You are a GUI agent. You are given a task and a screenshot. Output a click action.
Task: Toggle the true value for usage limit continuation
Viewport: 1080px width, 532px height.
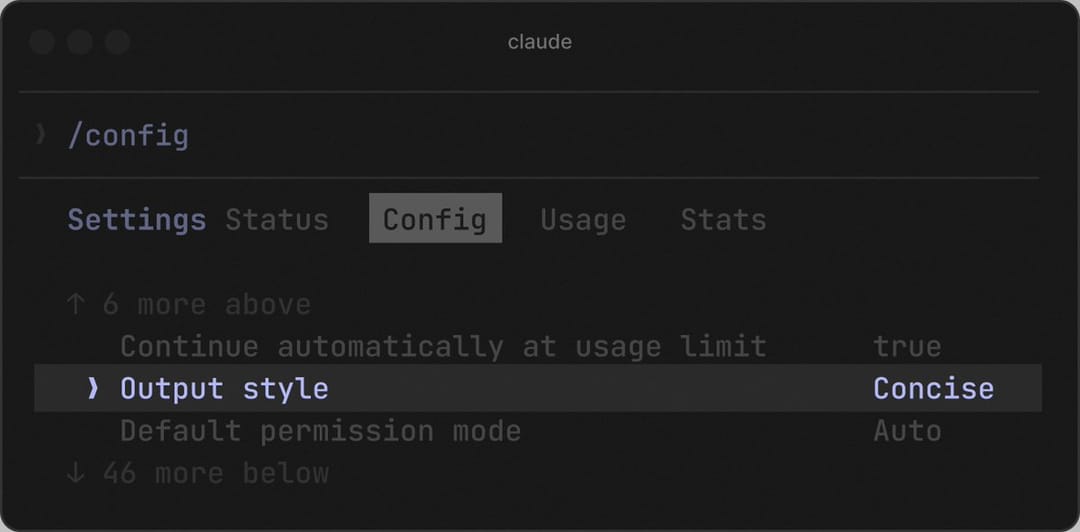907,347
